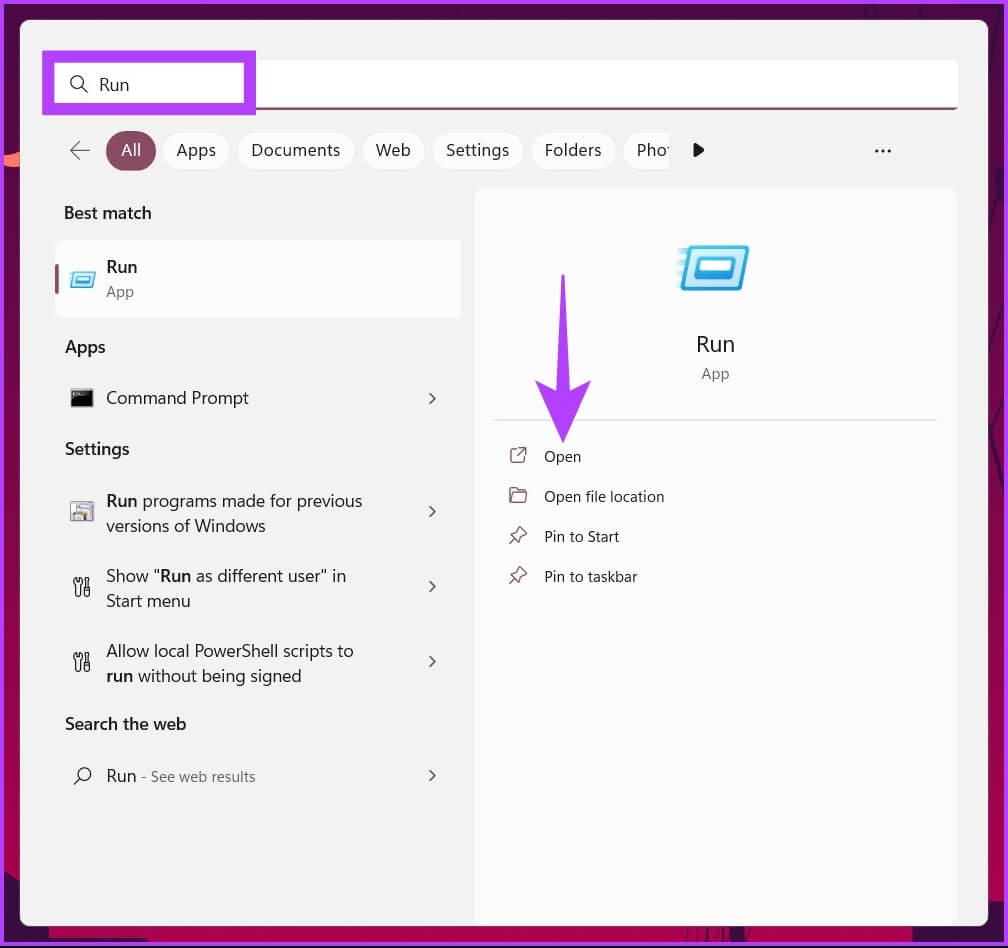This screenshot has height=948, width=1008.
Task: Click the Run search text field
Action: (506, 84)
